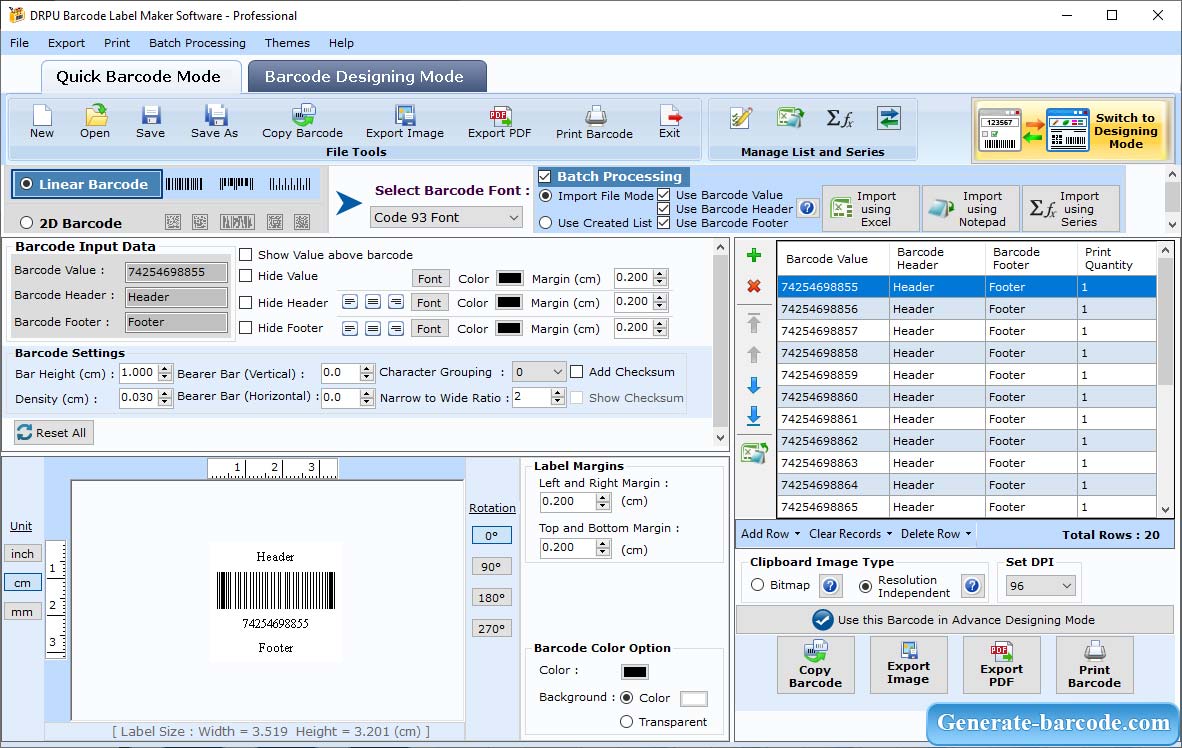Change the Background color swatch
The width and height of the screenshot is (1182, 748).
(694, 699)
